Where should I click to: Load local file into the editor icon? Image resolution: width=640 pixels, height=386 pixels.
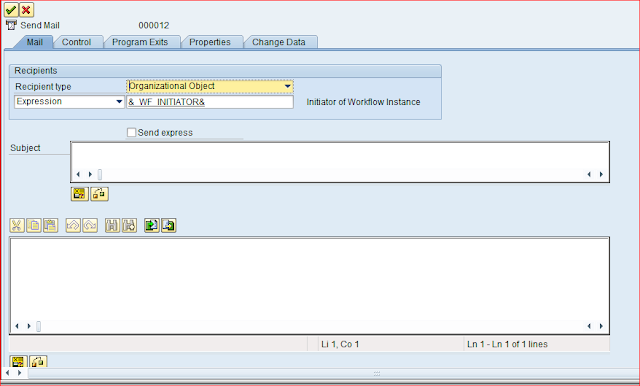point(151,225)
